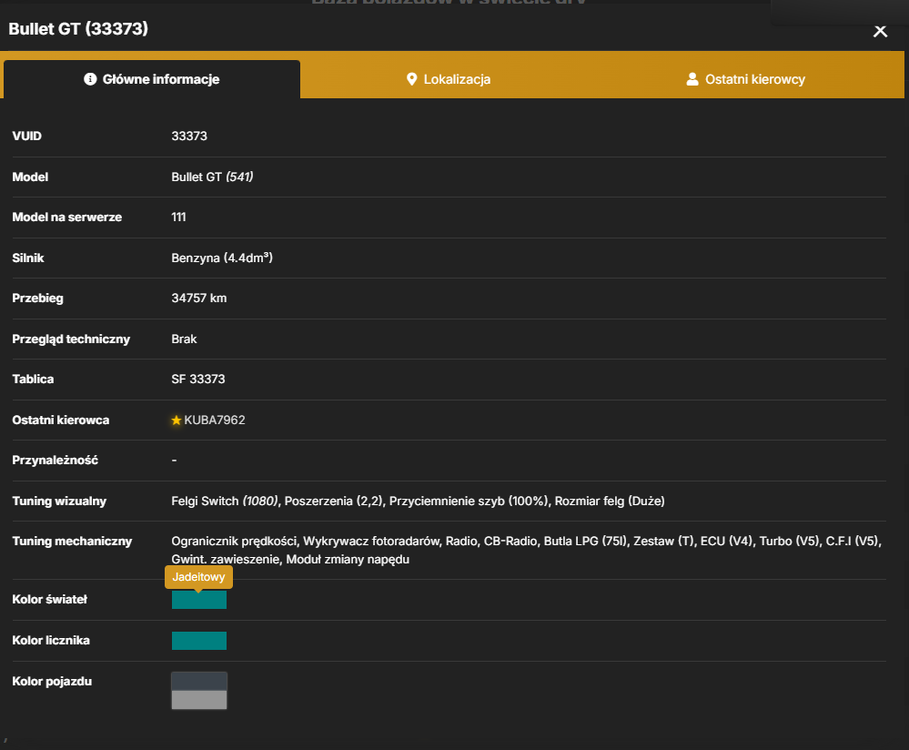Click Moduł zmiany napędu tuning entry
This screenshot has width=909, height=750.
click(348, 559)
